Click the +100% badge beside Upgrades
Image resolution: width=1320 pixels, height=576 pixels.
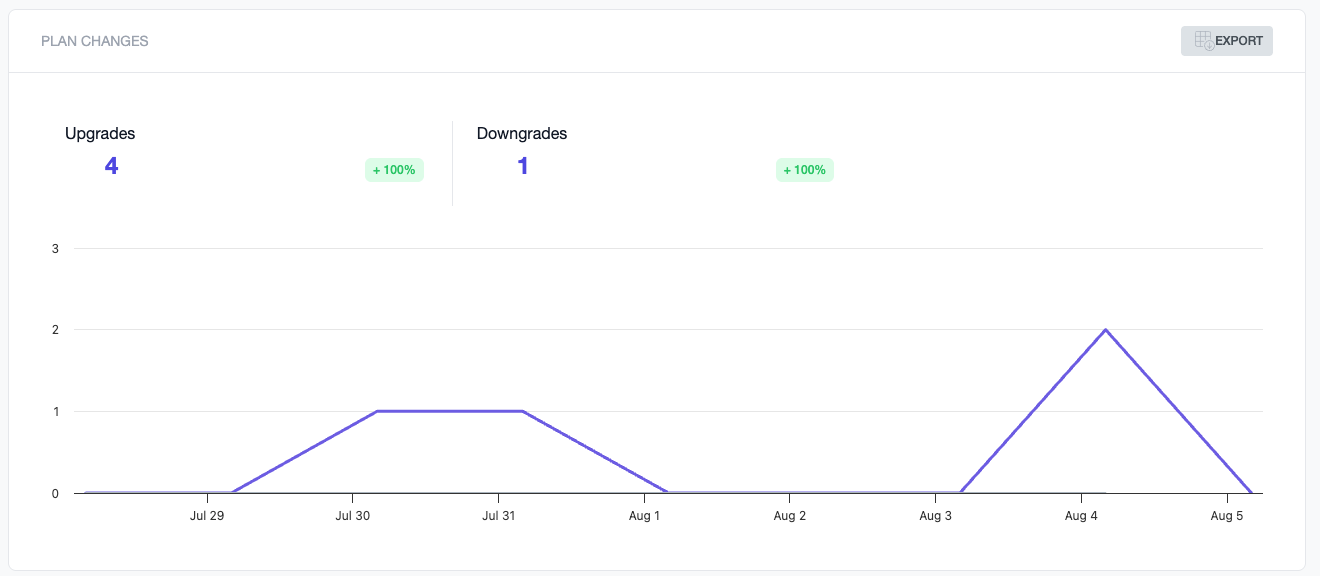394,170
